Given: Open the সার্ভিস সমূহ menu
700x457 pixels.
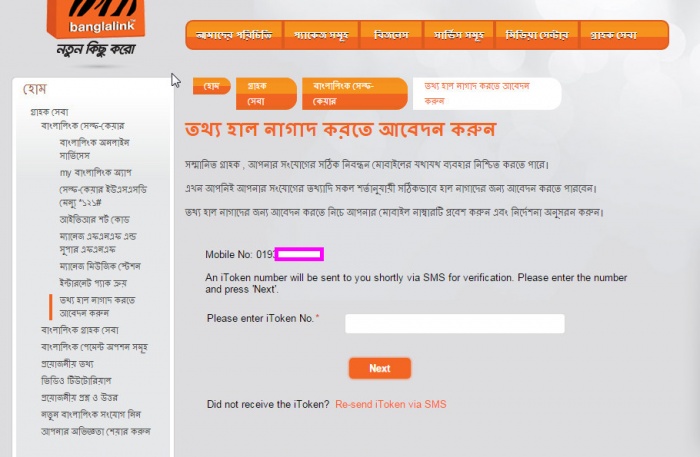Looking at the screenshot, I should 459,35.
